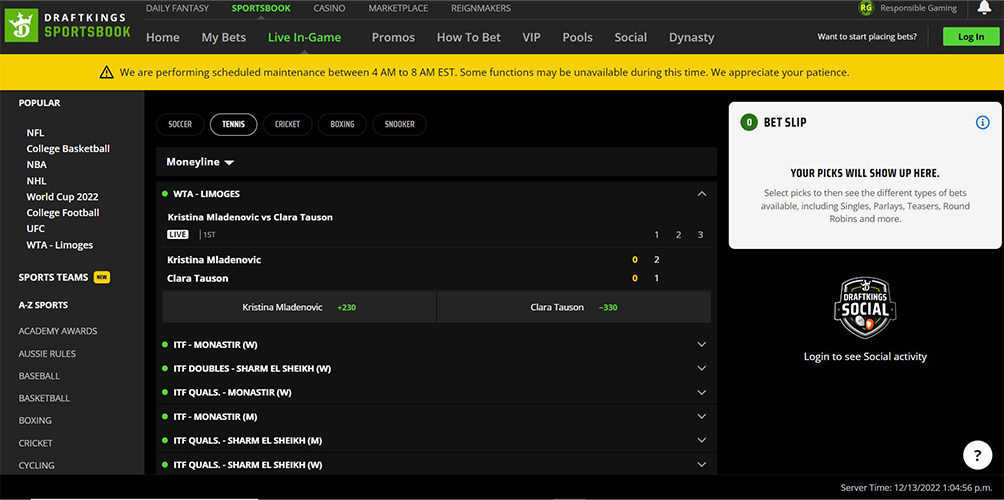
Task: Open the Dynasty page
Action: click(x=692, y=37)
